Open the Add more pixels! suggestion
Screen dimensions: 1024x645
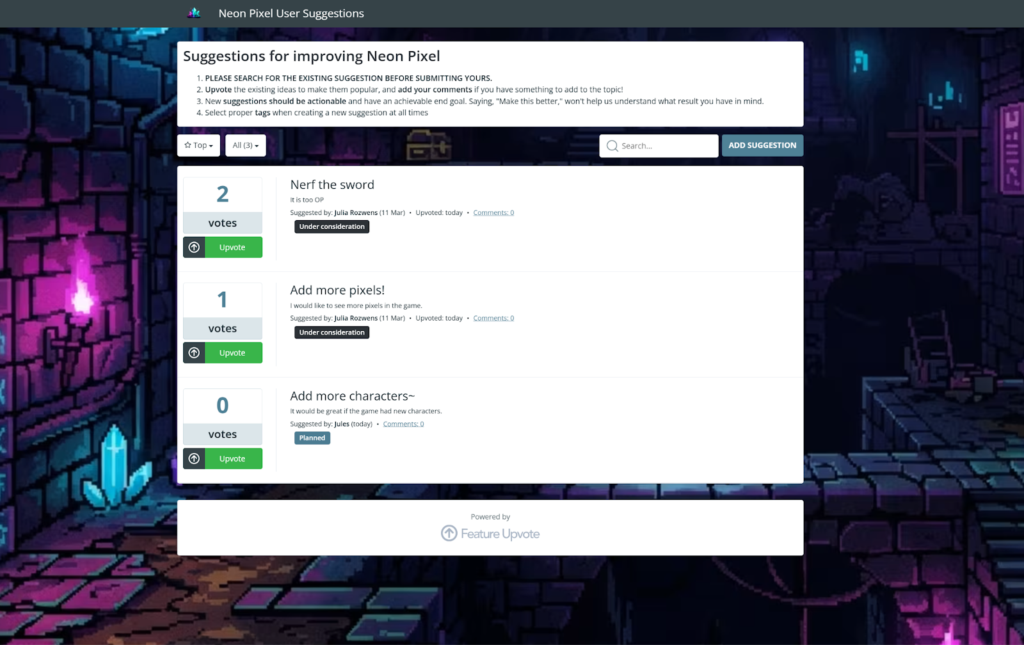click(337, 291)
